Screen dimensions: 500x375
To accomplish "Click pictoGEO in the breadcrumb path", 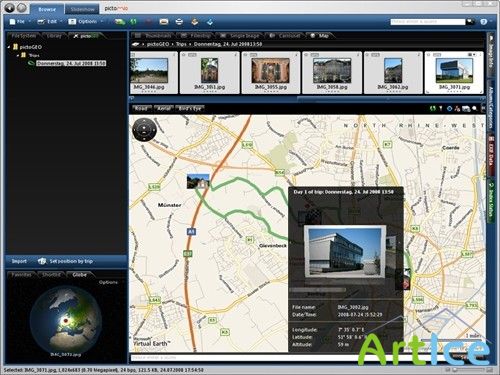I will click(x=158, y=44).
